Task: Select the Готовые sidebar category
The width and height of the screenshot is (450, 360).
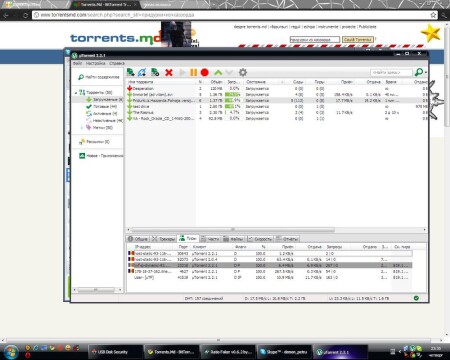Action: (x=102, y=107)
